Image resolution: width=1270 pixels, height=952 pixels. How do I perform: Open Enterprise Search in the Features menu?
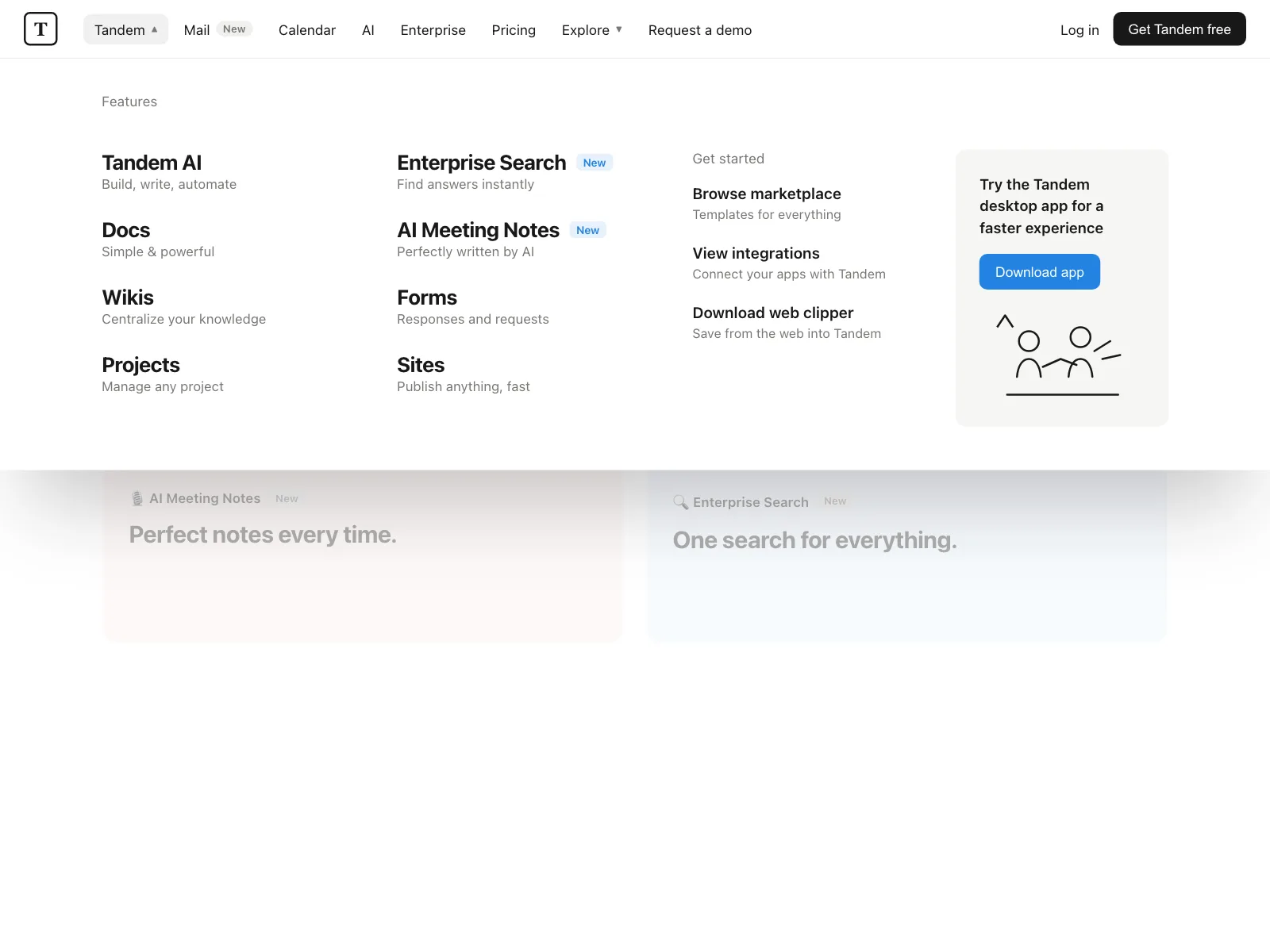(x=505, y=172)
